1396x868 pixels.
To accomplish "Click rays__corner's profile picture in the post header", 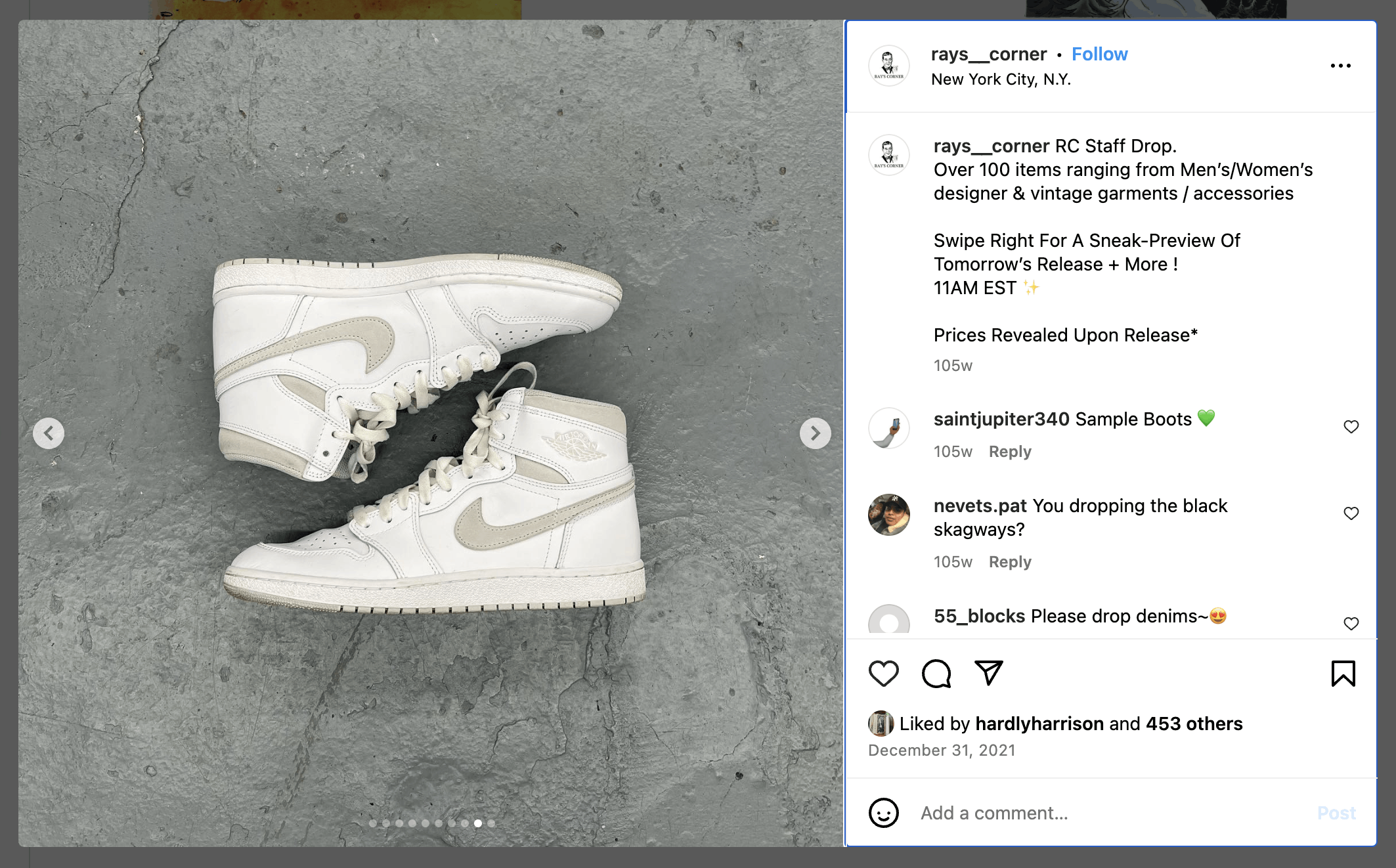I will [x=888, y=66].
